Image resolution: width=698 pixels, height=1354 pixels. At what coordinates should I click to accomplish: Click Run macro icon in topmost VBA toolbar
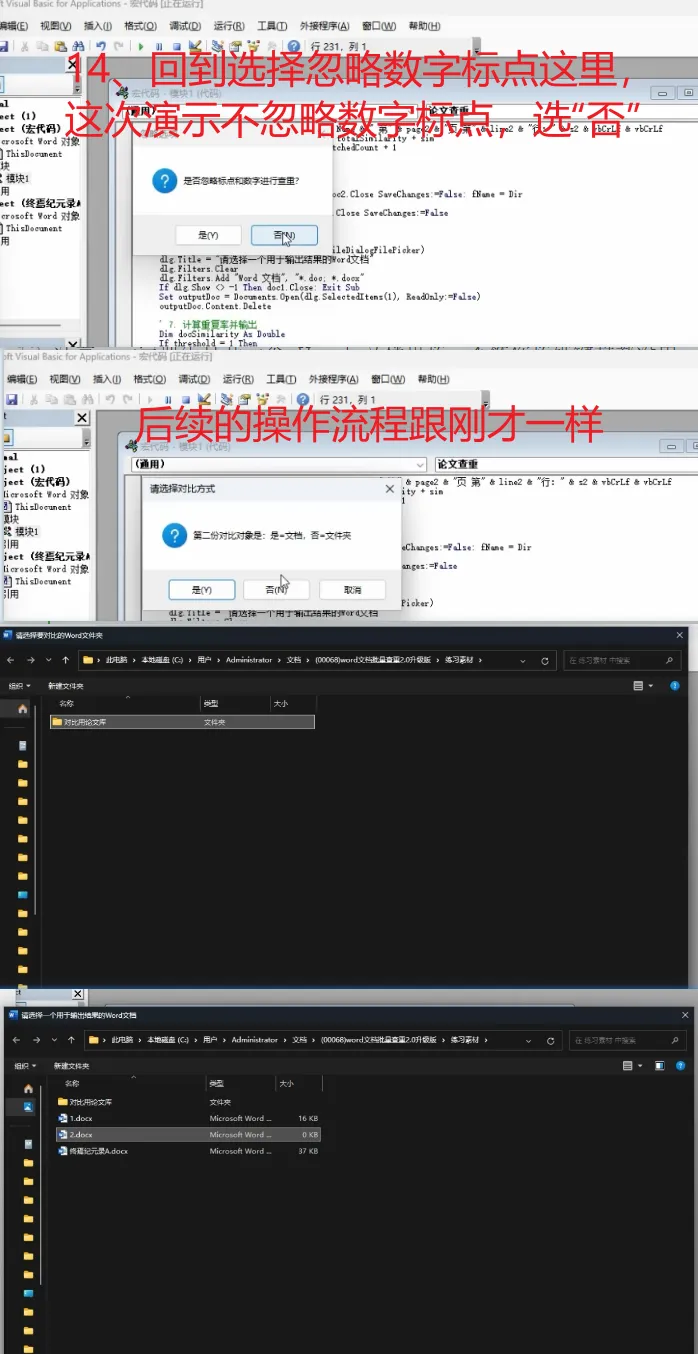click(140, 46)
